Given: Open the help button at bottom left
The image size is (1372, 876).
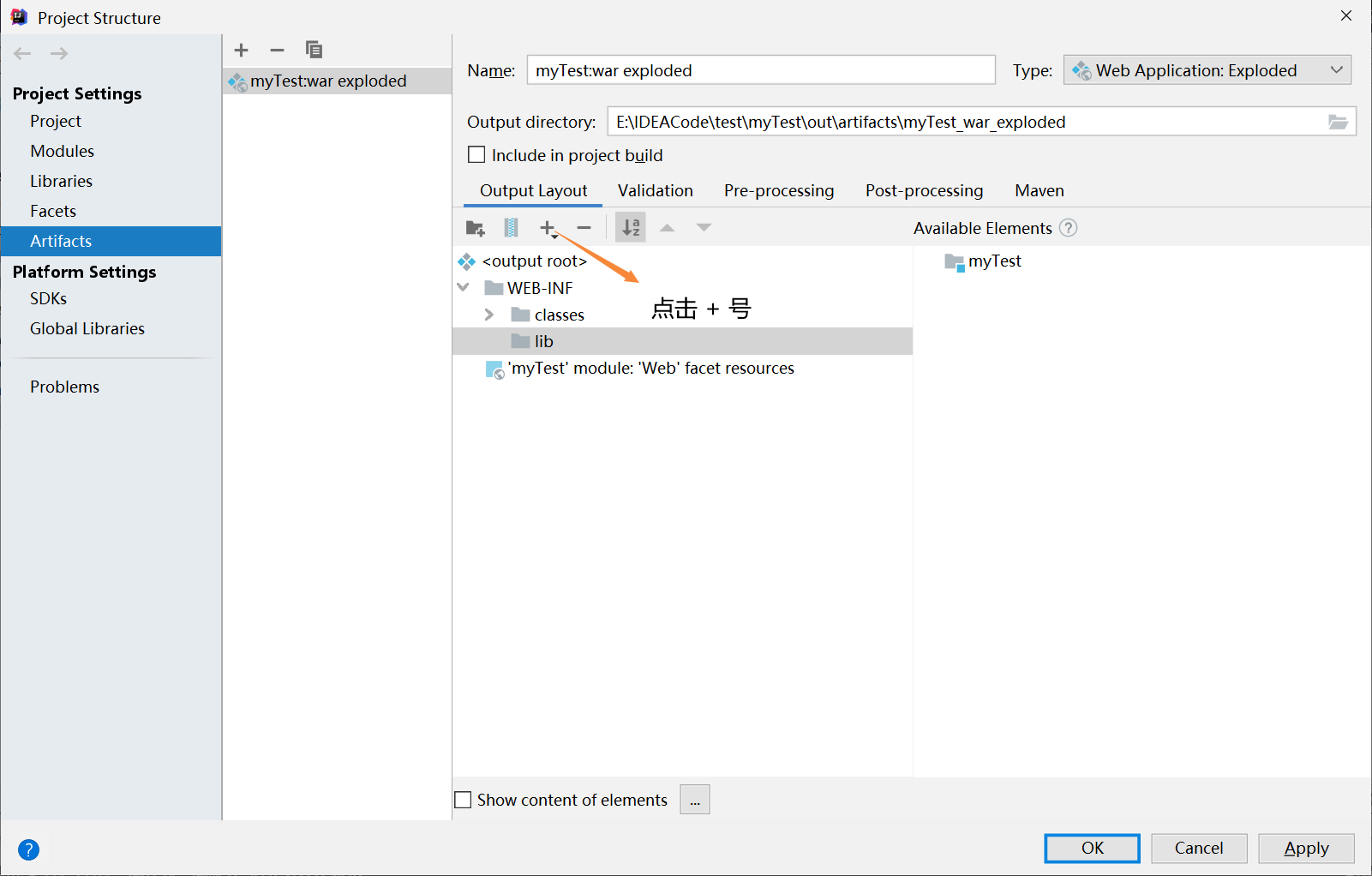Looking at the screenshot, I should coord(28,849).
